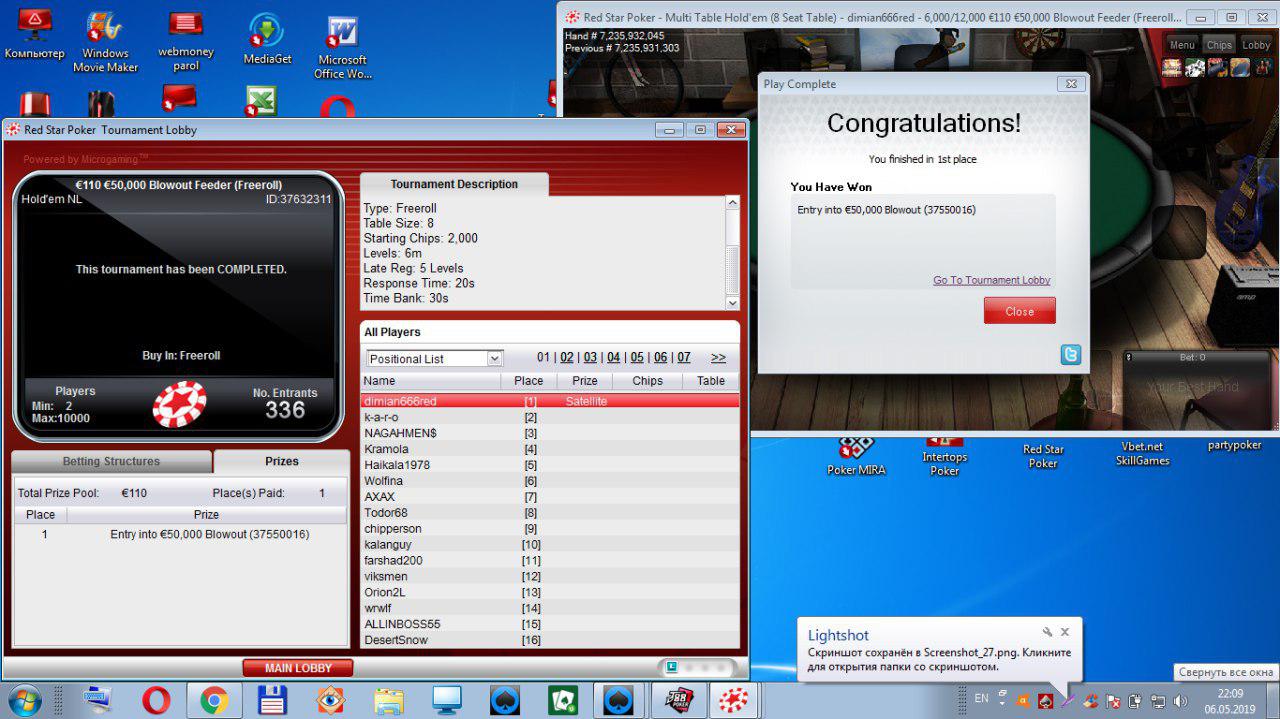The image size is (1280, 719).
Task: Open partypoker desktop shortcut
Action: (x=1234, y=445)
